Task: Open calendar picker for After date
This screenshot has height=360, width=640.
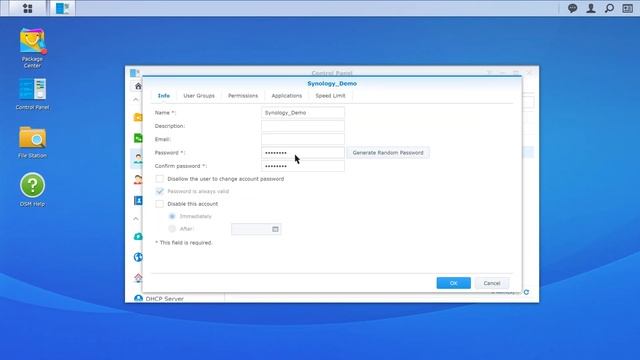Action: tap(275, 229)
